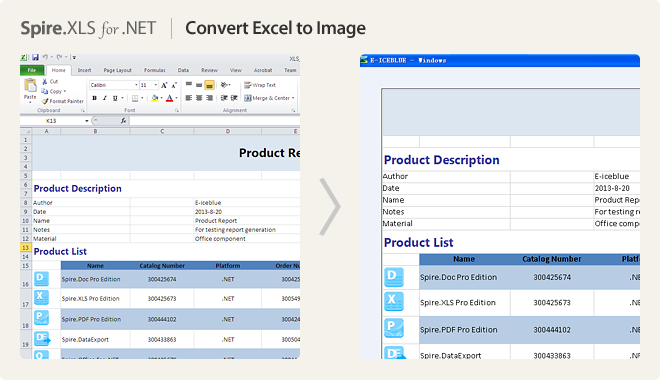Click the Spire.XLS X product icon in Excel
The image size is (660, 380).
pyautogui.click(x=41, y=298)
